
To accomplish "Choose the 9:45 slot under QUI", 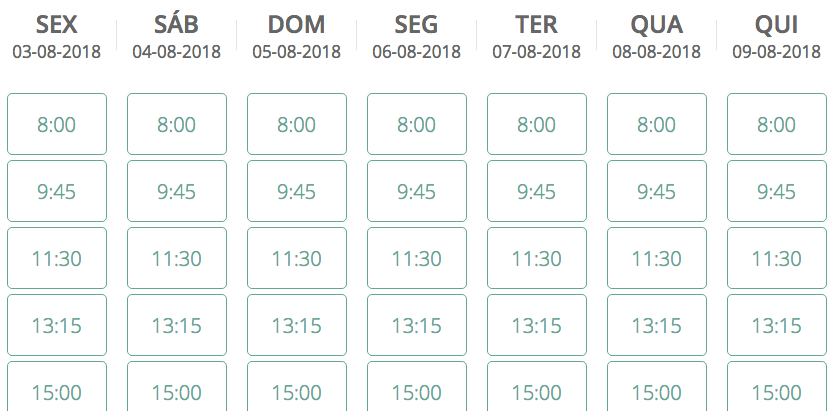I will point(777,191).
